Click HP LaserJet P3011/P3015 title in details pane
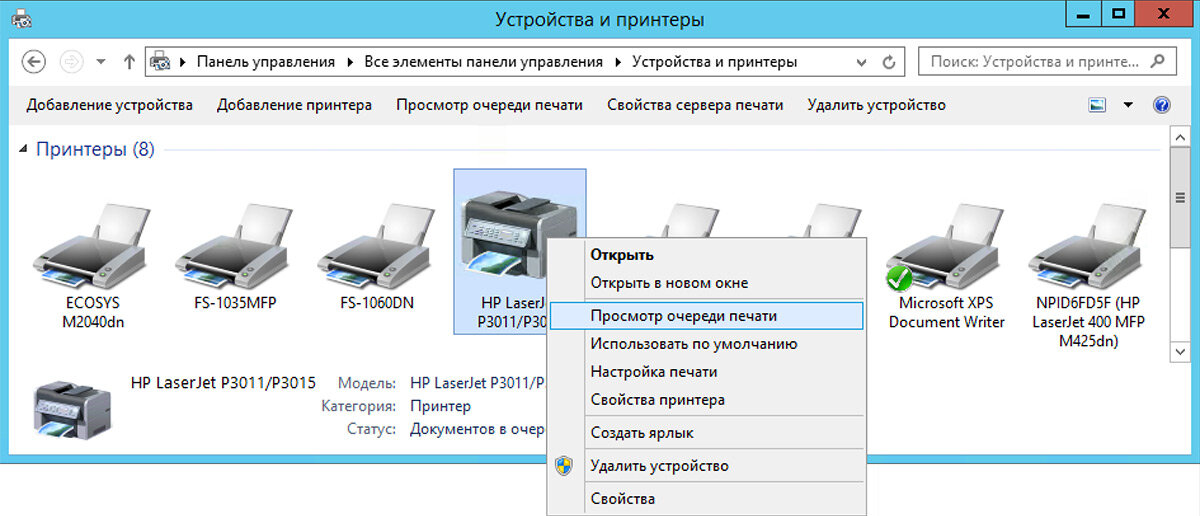Viewport: 1200px width, 516px height. tap(224, 382)
